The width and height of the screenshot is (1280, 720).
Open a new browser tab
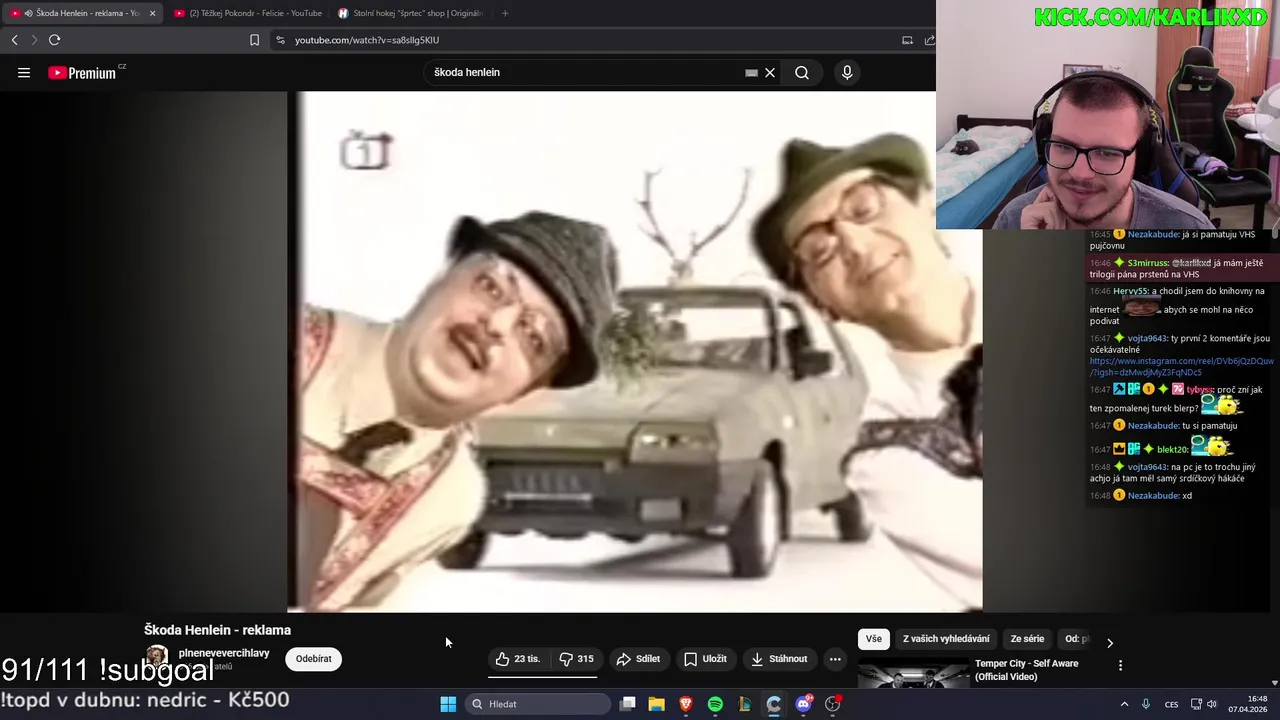pos(504,13)
